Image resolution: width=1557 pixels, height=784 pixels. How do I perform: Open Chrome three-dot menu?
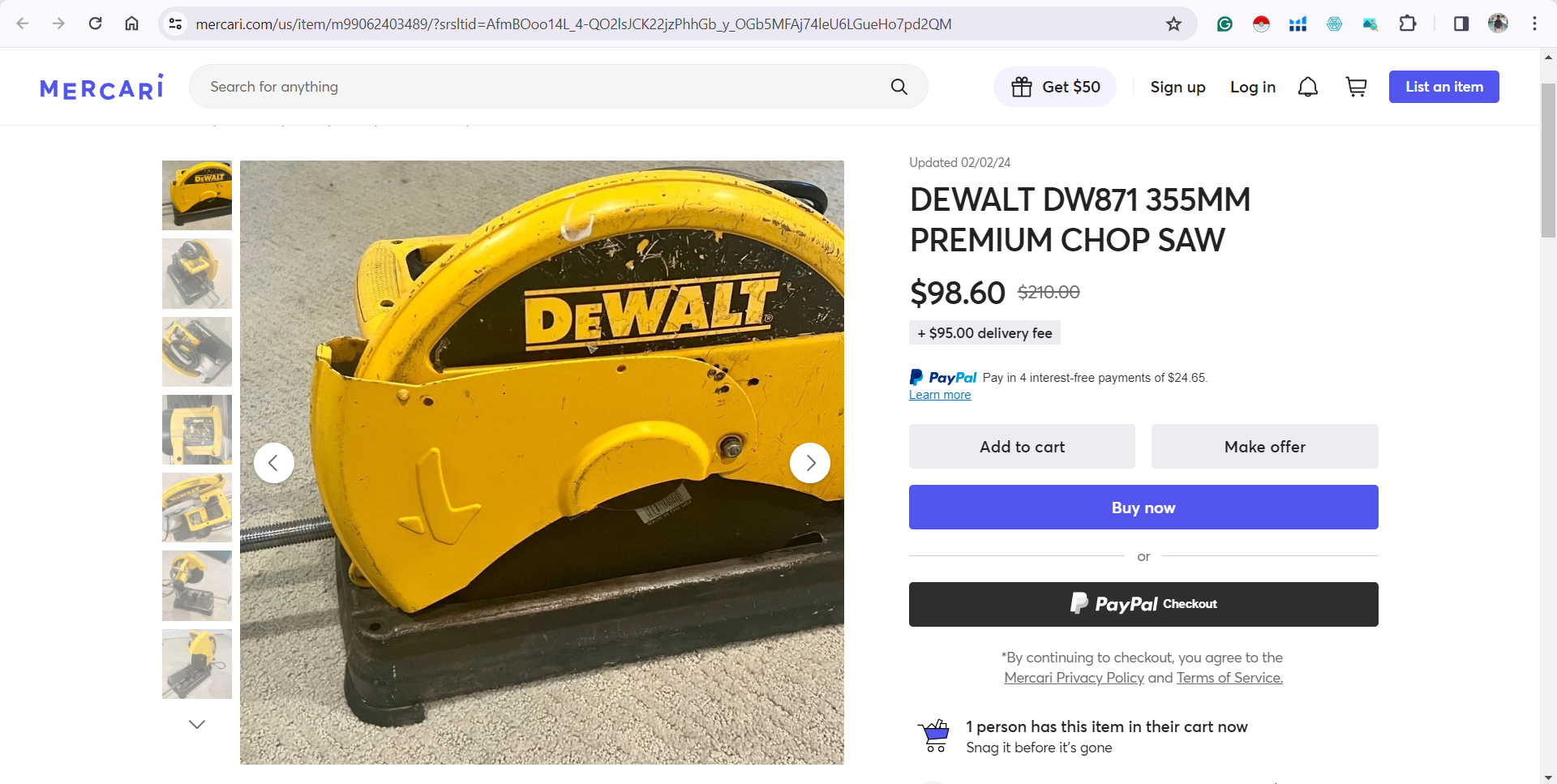click(1534, 24)
